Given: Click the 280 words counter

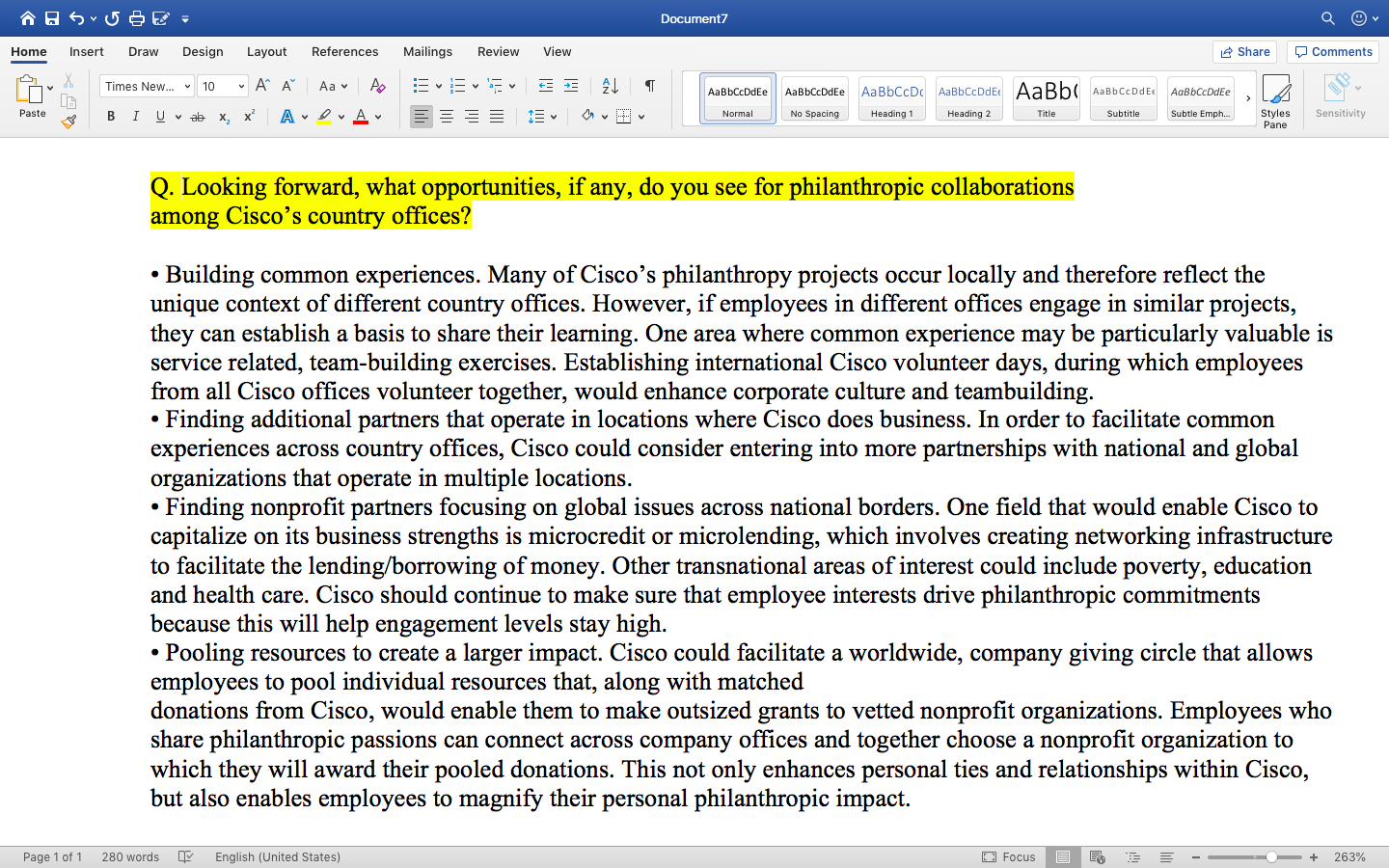Looking at the screenshot, I should (130, 856).
